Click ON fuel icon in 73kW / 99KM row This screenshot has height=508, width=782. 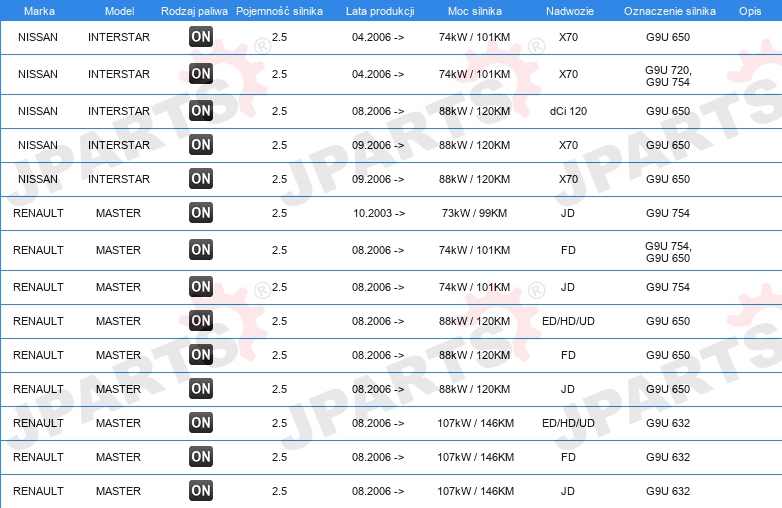click(200, 212)
